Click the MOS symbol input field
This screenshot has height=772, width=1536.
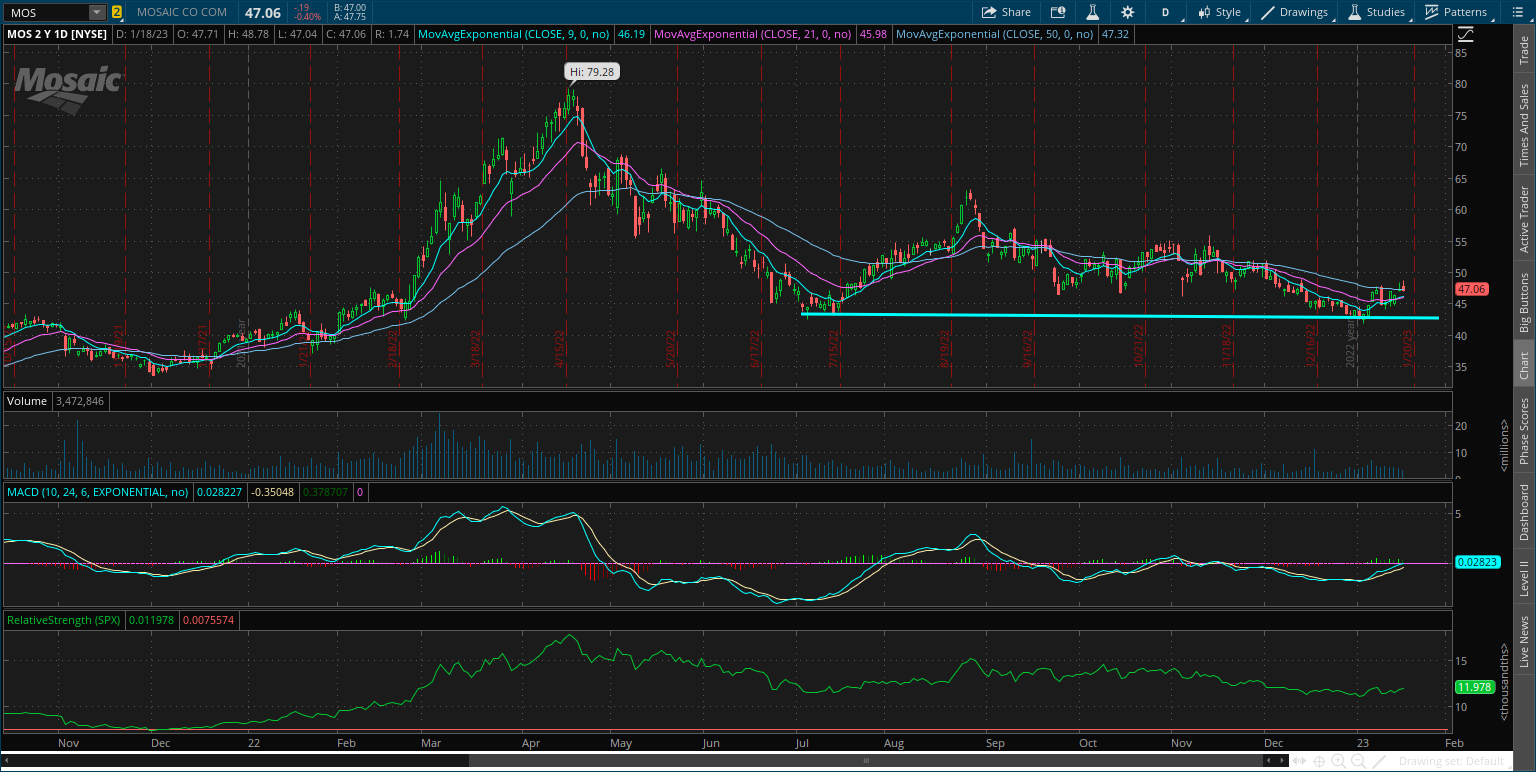[45, 12]
